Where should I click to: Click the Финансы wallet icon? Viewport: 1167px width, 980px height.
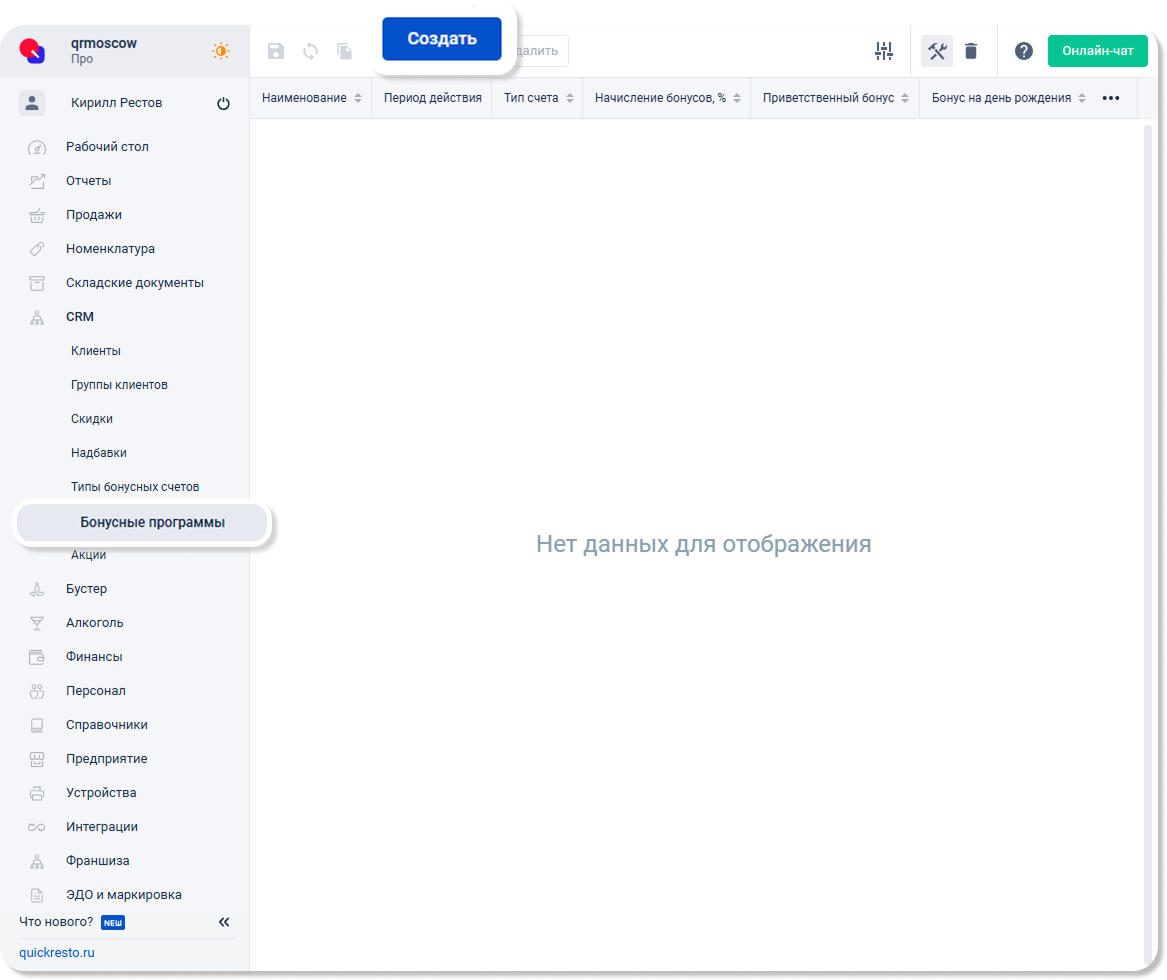click(36, 657)
